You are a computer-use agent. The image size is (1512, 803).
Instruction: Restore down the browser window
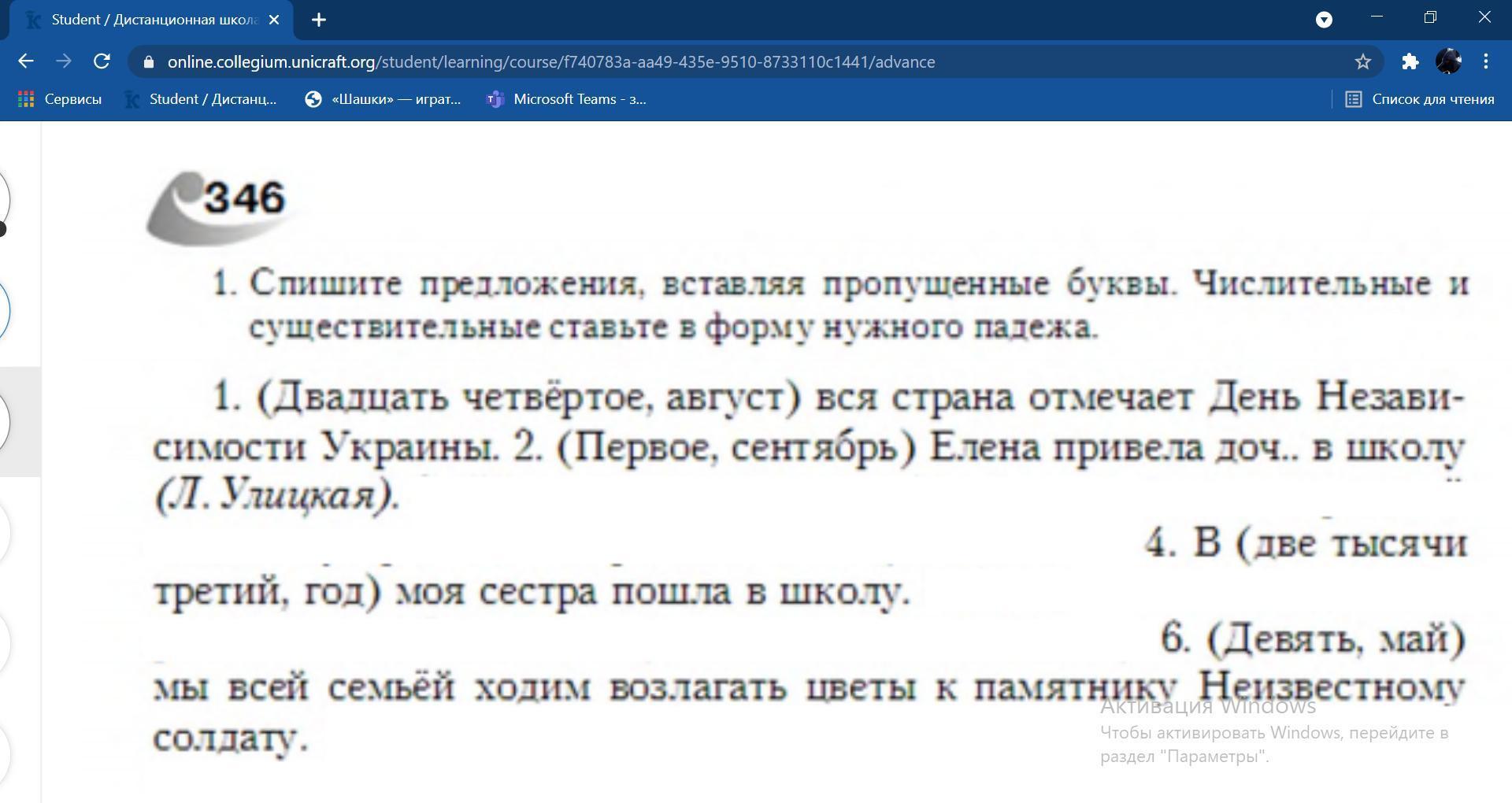click(x=1430, y=17)
